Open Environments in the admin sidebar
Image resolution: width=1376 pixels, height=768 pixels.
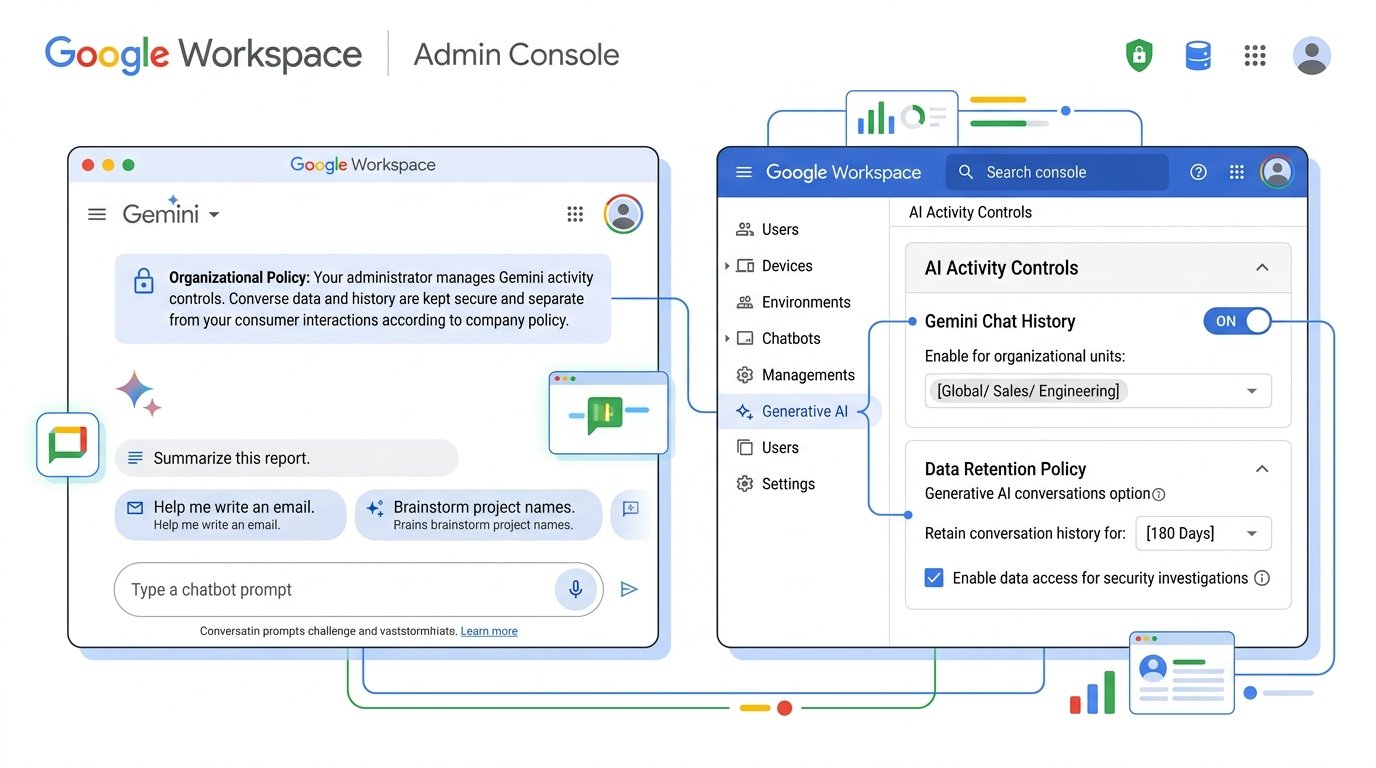tap(793, 302)
